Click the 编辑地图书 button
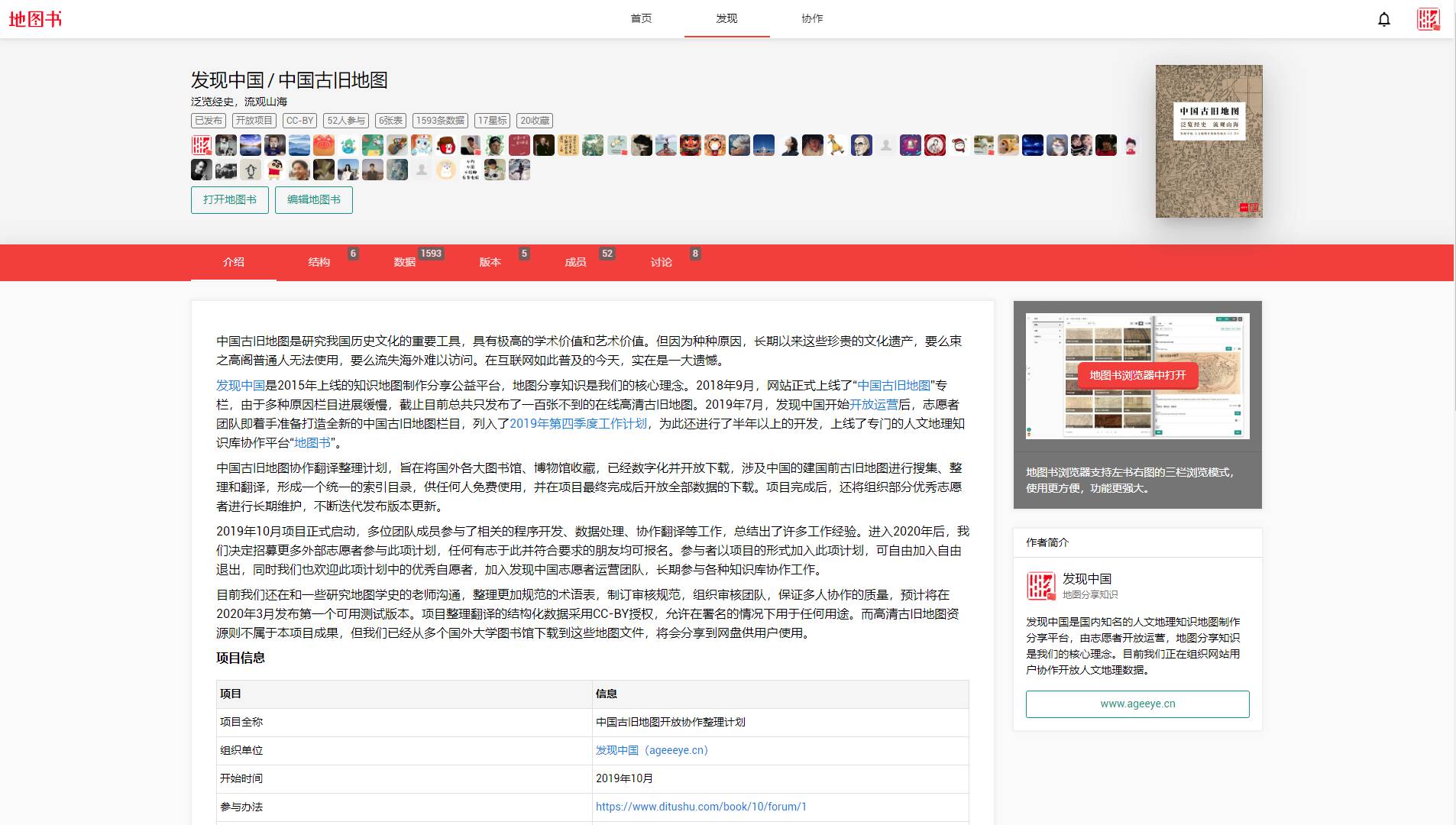This screenshot has height=825, width=1456. pyautogui.click(x=314, y=200)
